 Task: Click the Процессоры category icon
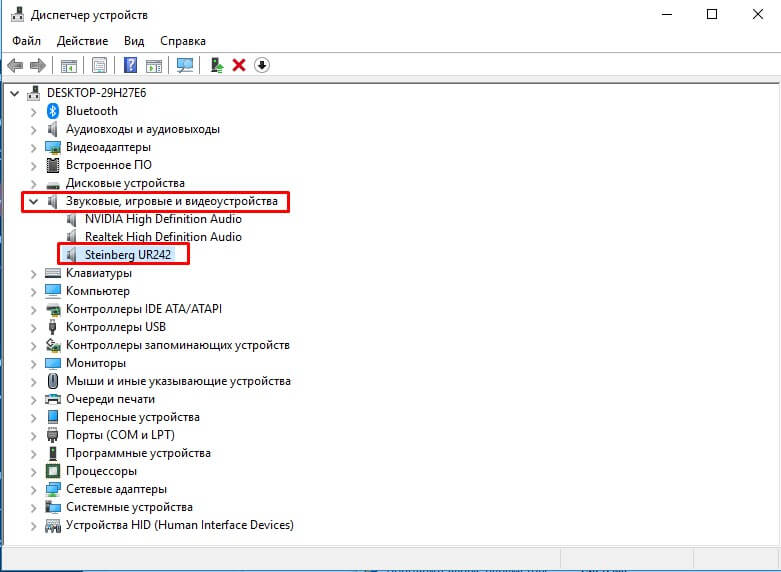tap(53, 471)
